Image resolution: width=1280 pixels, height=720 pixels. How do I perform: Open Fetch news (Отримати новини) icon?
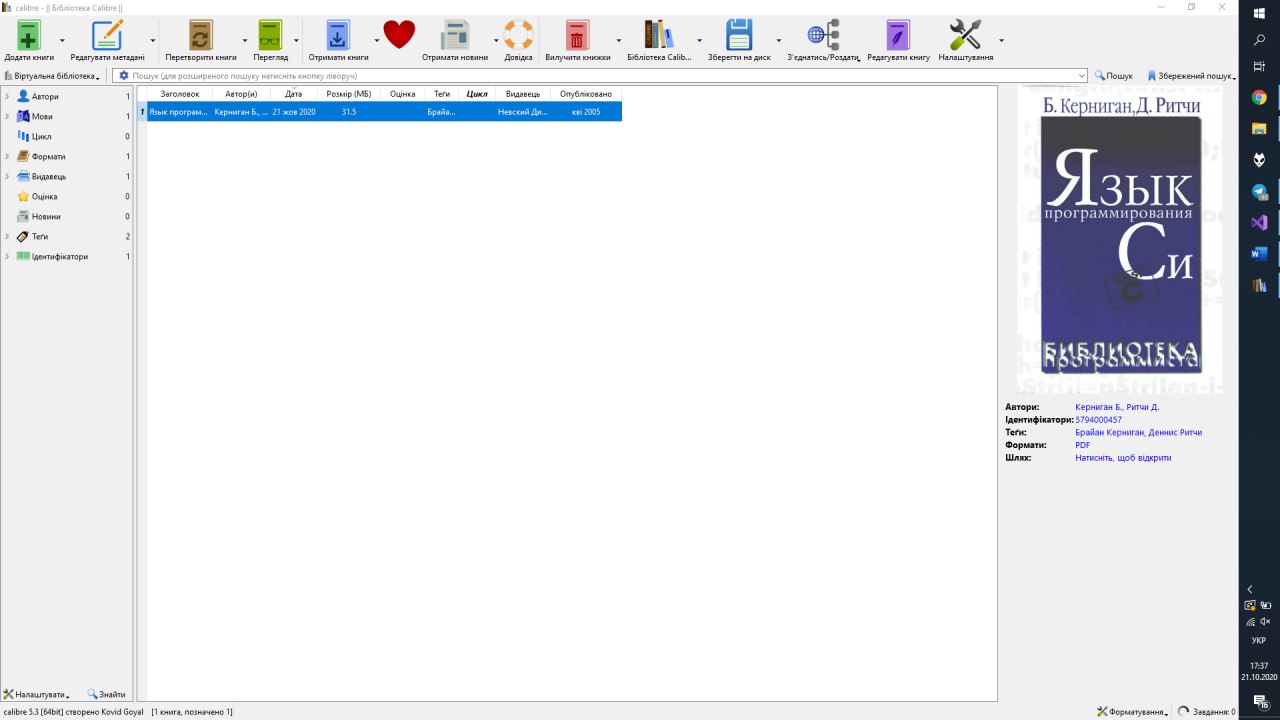pyautogui.click(x=456, y=35)
